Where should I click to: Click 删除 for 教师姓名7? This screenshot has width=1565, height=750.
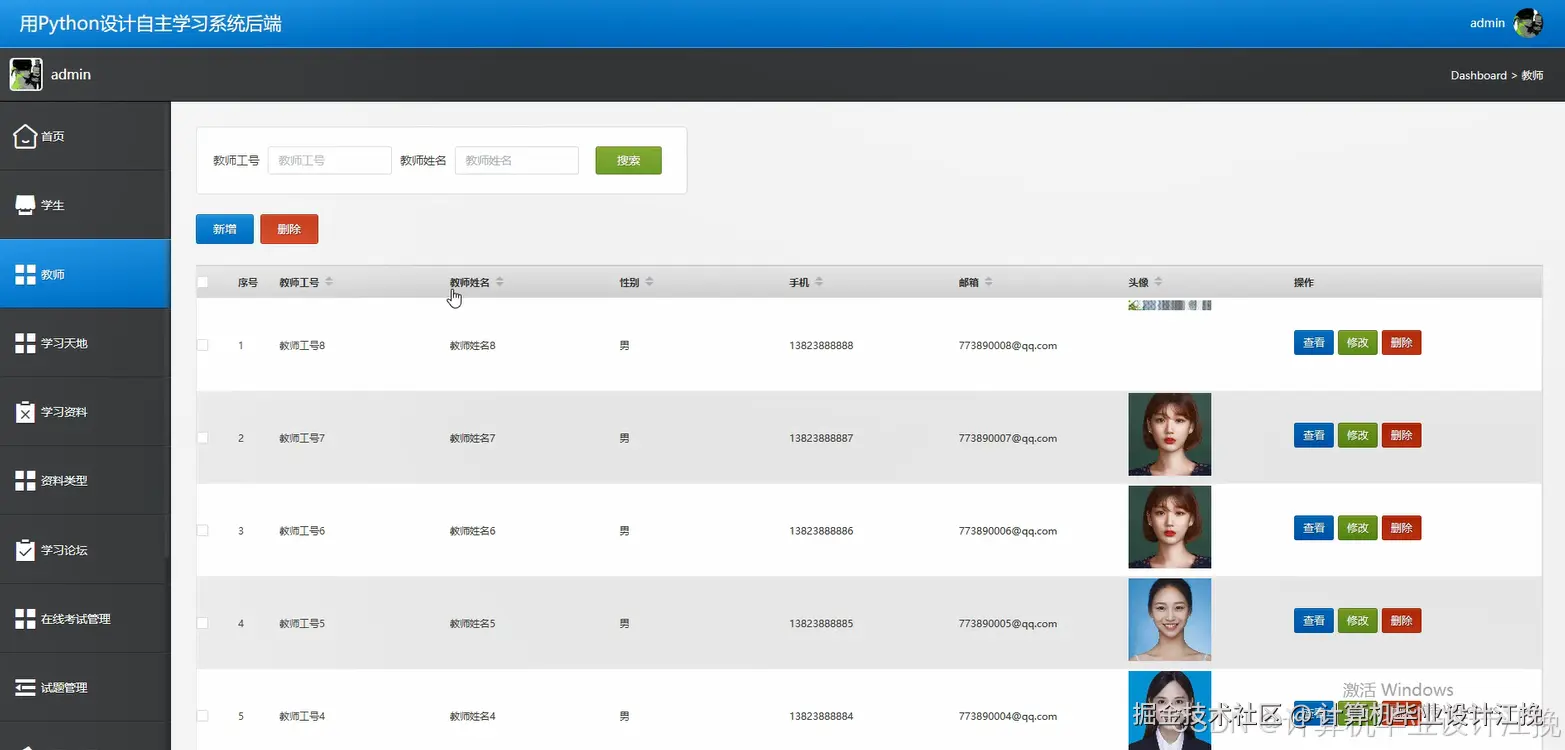(1401, 435)
